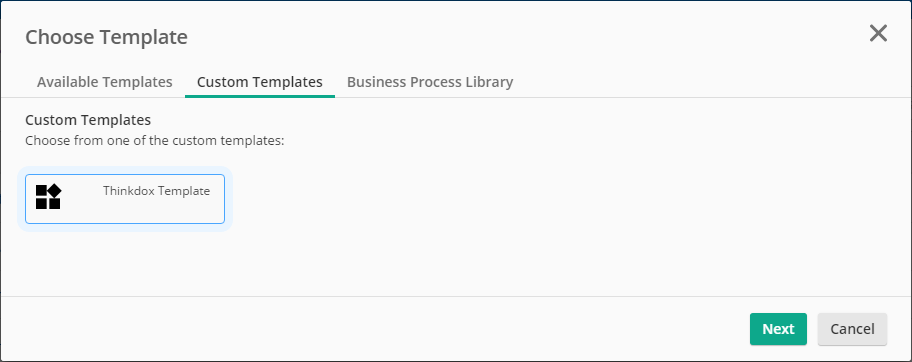
Task: Click the gray Cancel button
Action: (852, 329)
